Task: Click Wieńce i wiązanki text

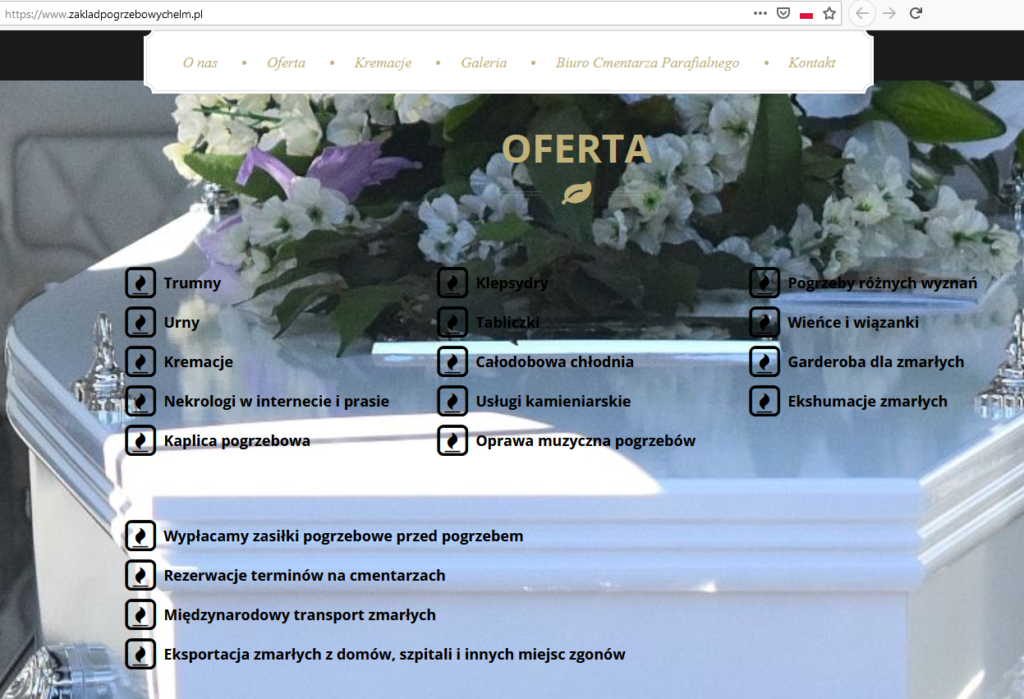Action: (853, 322)
